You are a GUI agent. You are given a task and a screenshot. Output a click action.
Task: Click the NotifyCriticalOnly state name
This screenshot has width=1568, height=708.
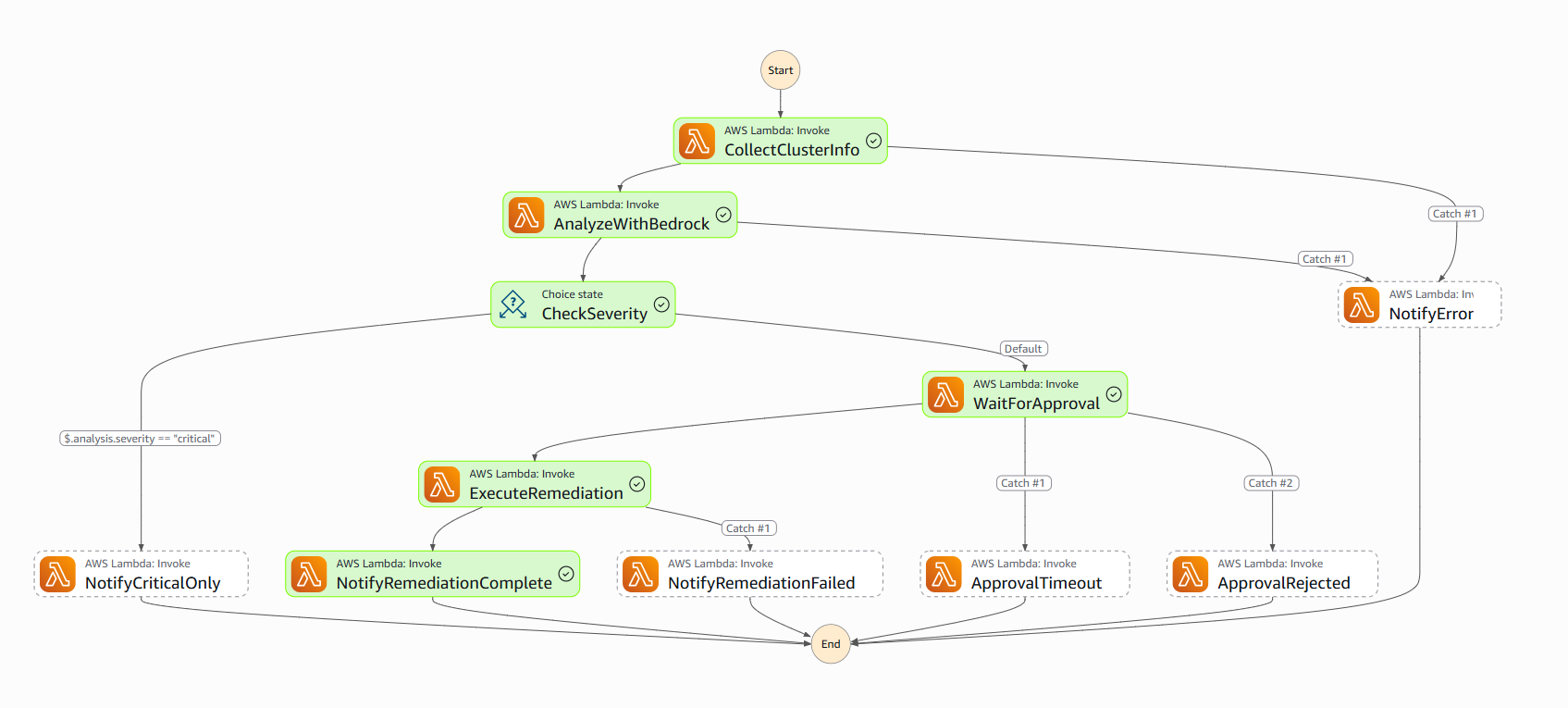click(x=153, y=583)
